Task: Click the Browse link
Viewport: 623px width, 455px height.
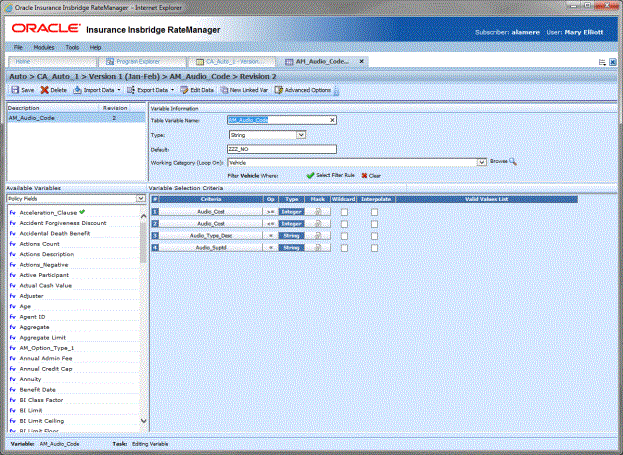Action: tap(499, 161)
